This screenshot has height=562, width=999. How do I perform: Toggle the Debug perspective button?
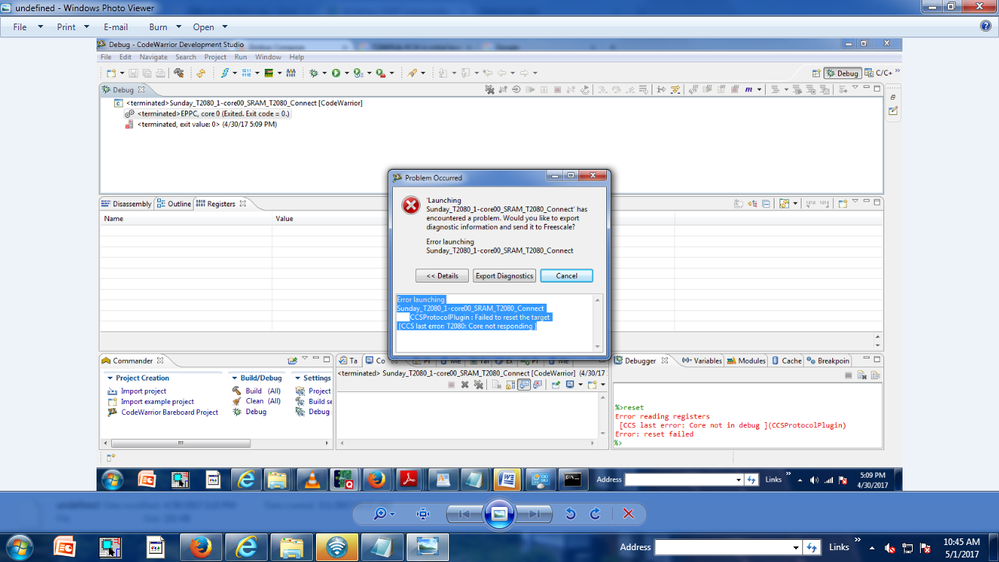(842, 73)
